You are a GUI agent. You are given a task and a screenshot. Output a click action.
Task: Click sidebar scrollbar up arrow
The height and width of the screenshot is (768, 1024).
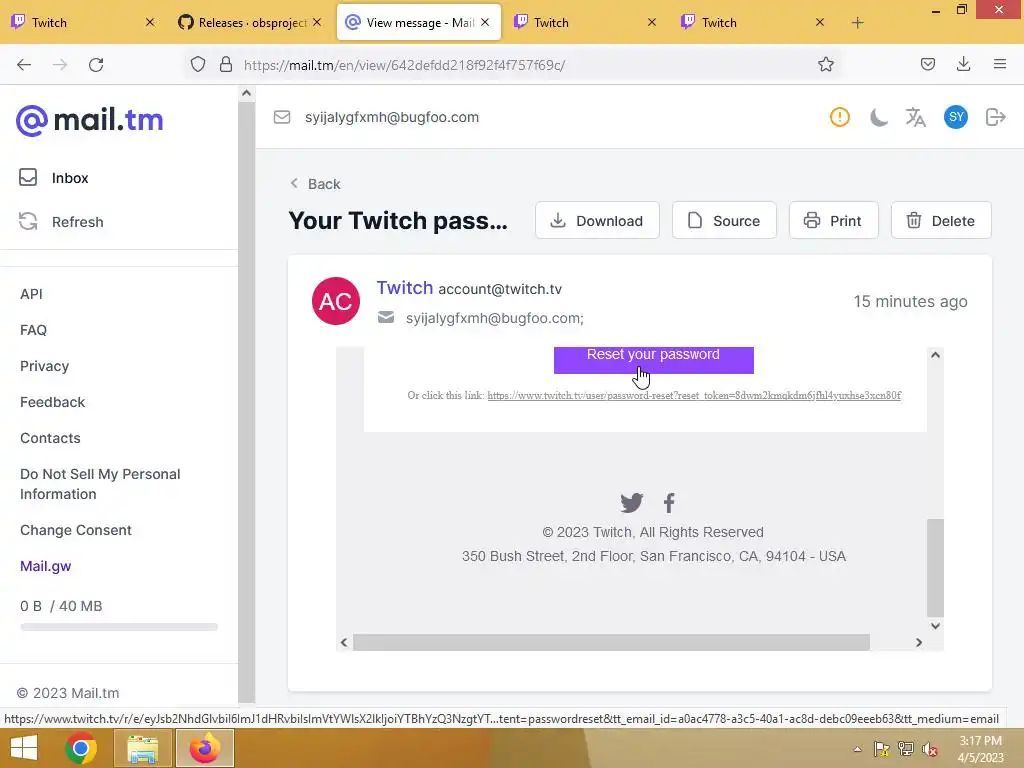pos(246,93)
